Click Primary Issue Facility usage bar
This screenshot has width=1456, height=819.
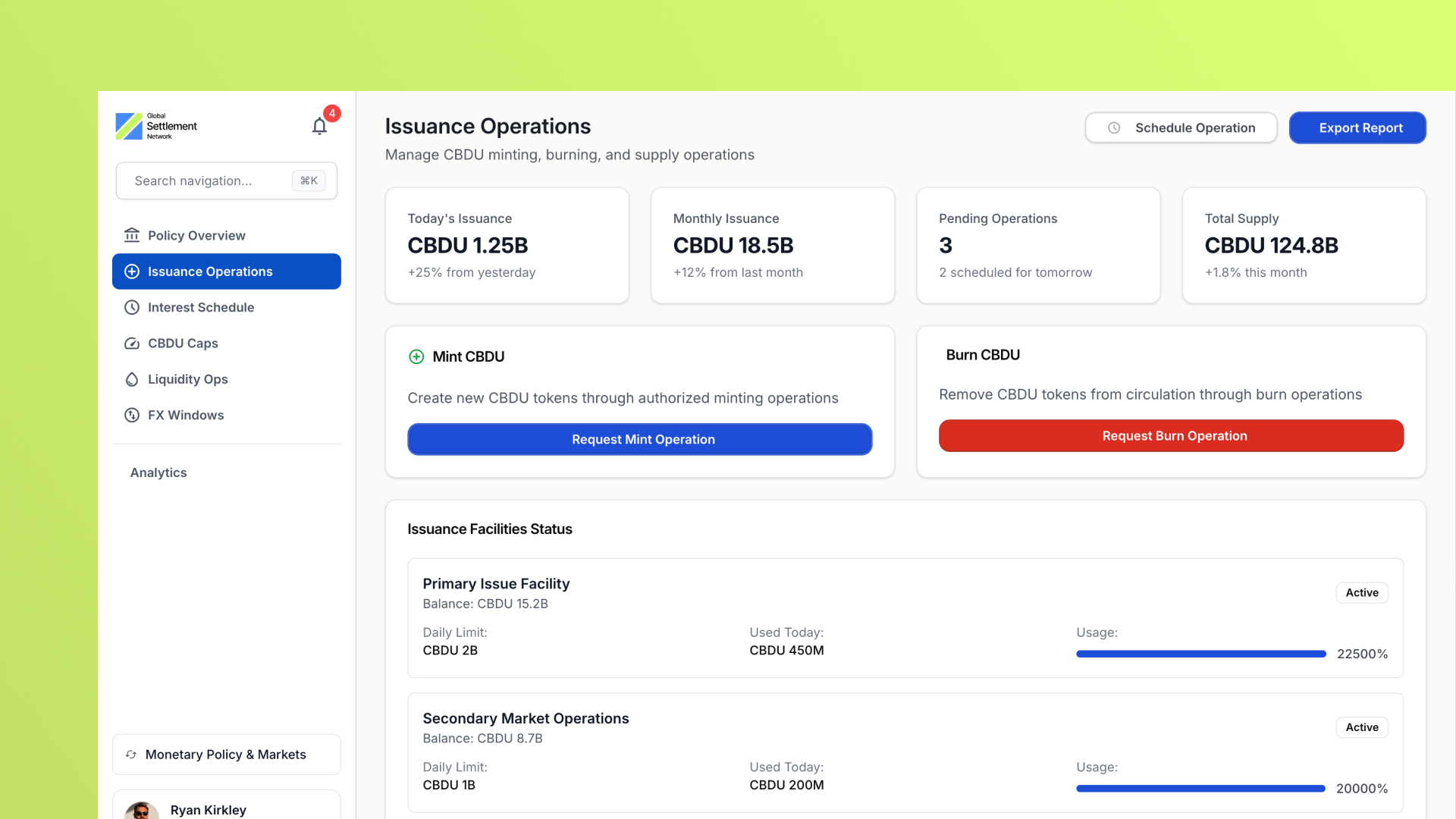click(x=1200, y=654)
